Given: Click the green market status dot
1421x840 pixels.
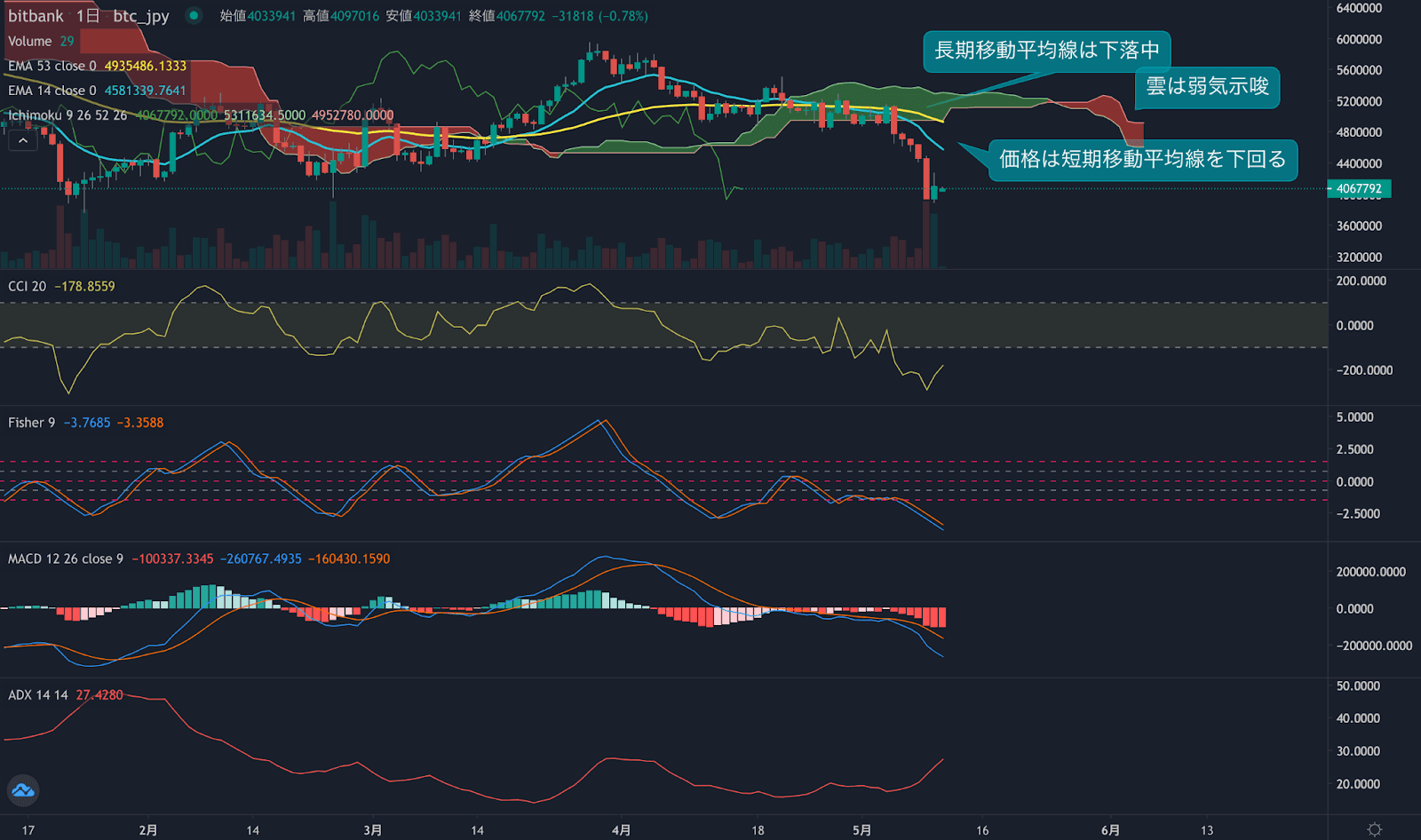Looking at the screenshot, I should [194, 15].
